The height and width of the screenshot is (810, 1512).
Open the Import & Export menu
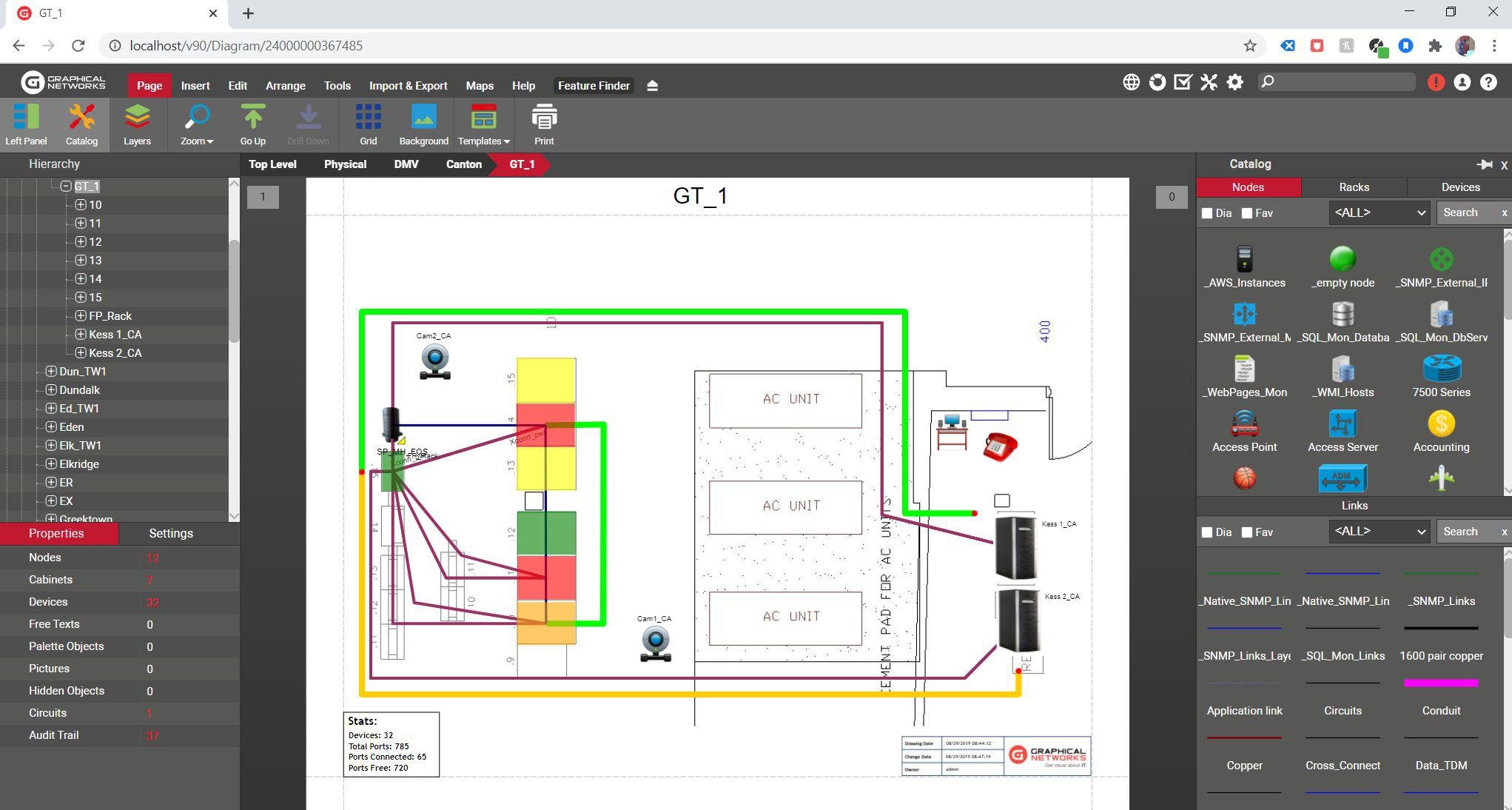click(408, 86)
